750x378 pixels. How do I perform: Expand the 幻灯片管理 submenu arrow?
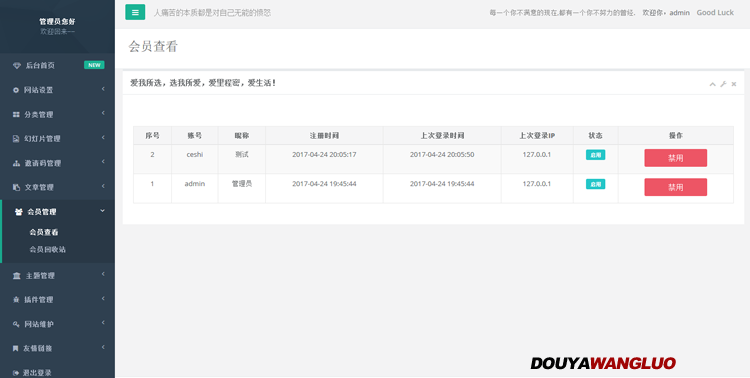click(103, 137)
